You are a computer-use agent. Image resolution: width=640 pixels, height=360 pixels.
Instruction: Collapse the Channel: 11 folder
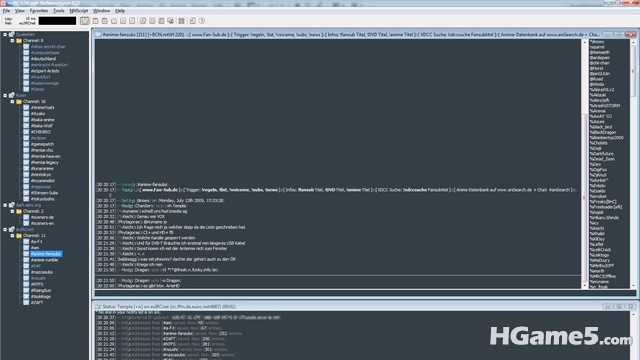[12, 236]
